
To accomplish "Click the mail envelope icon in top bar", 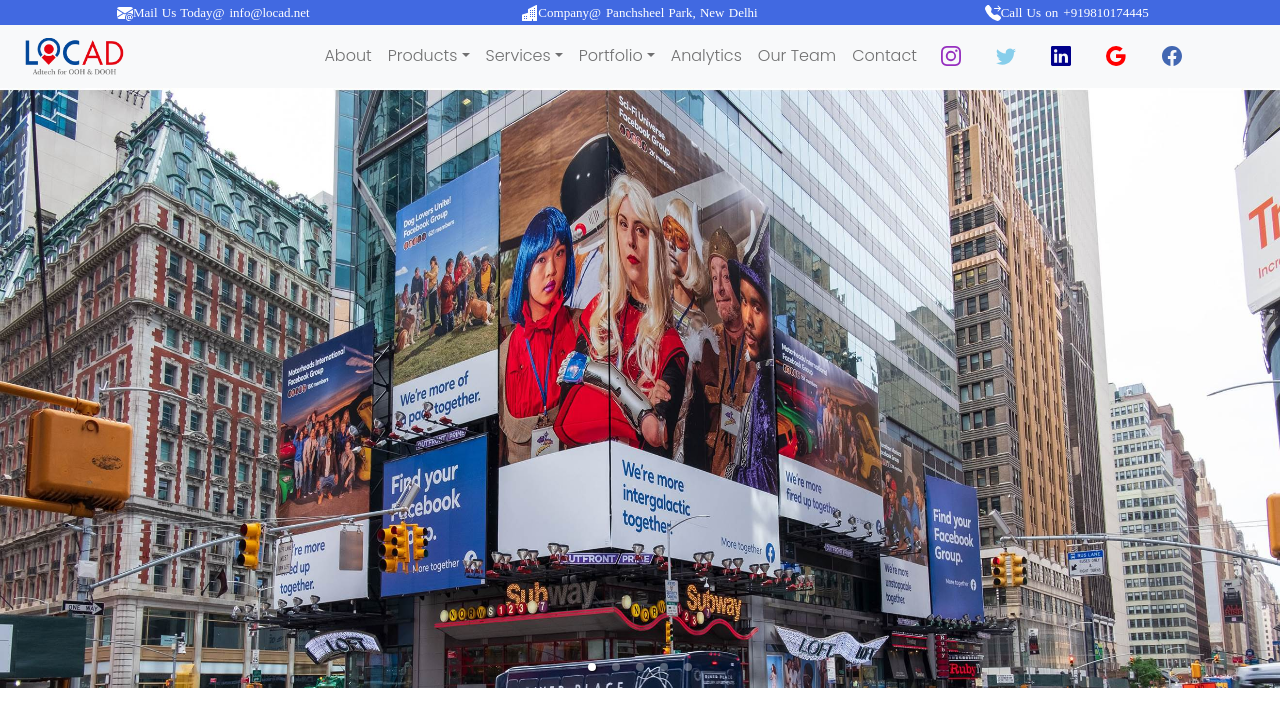I will pyautogui.click(x=125, y=13).
